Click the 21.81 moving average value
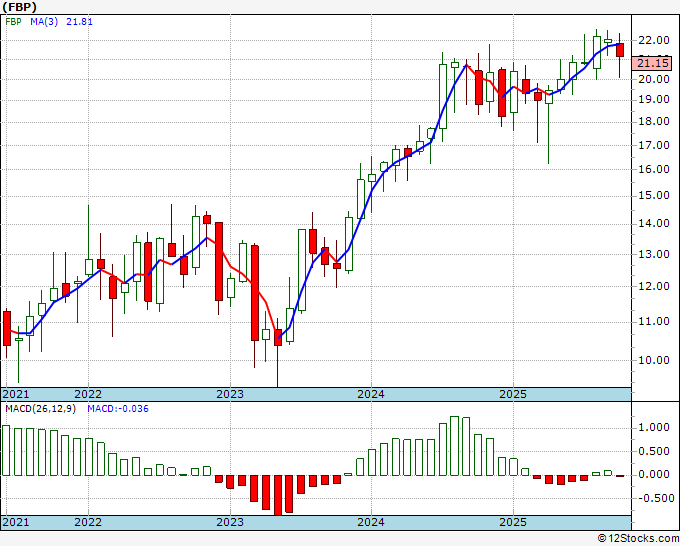Image resolution: width=680 pixels, height=546 pixels. pyautogui.click(x=79, y=22)
